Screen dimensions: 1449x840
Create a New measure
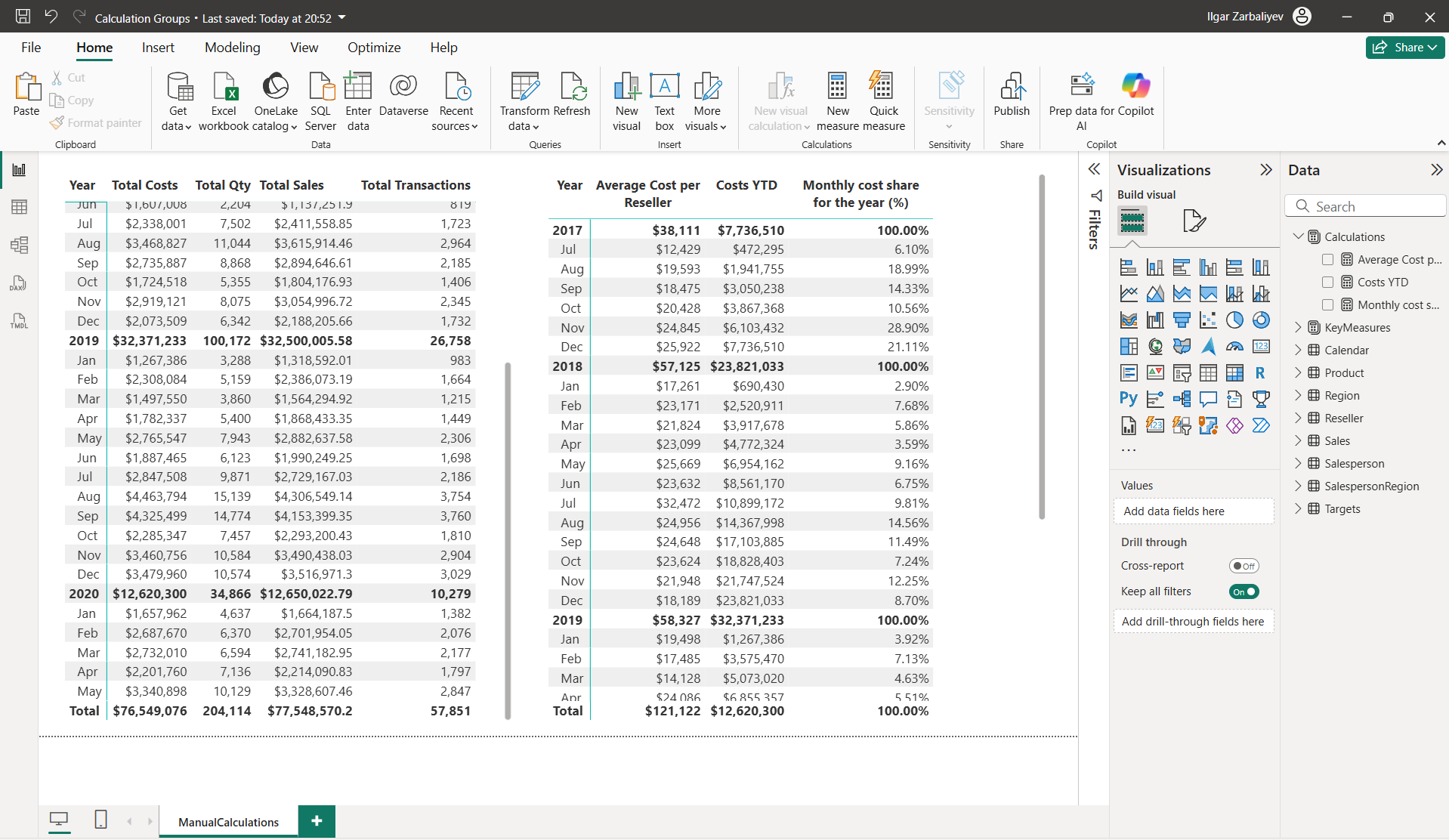[838, 102]
